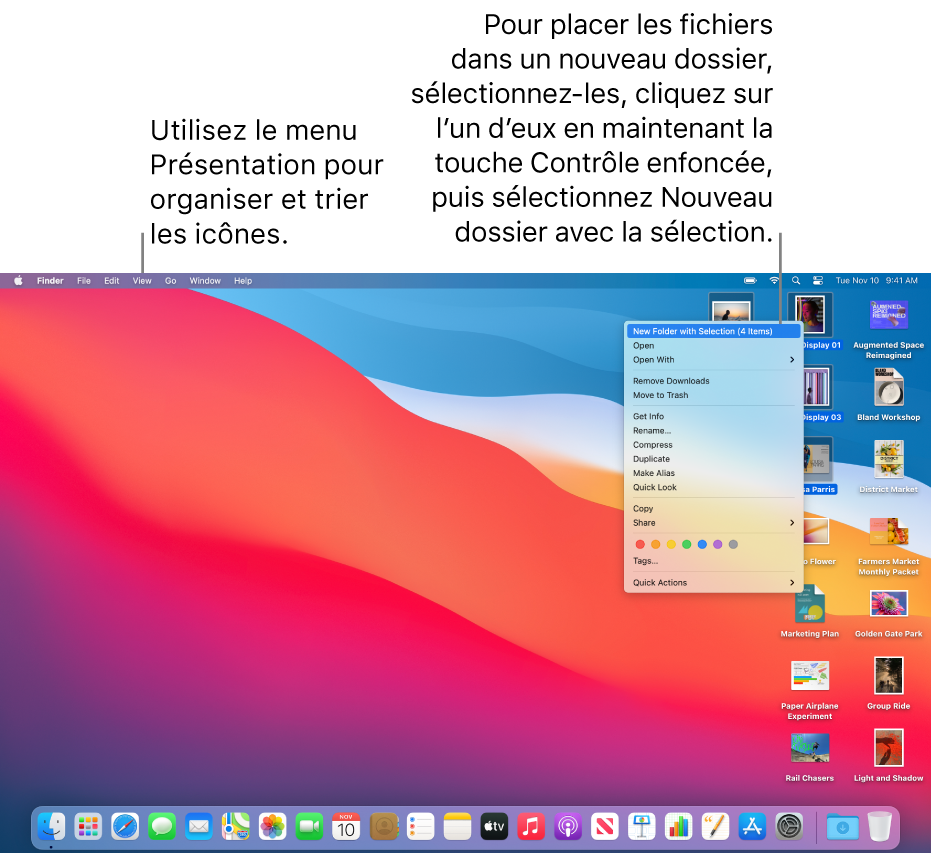Launch Pages from the Dock
The image size is (931, 854).
coord(715,826)
